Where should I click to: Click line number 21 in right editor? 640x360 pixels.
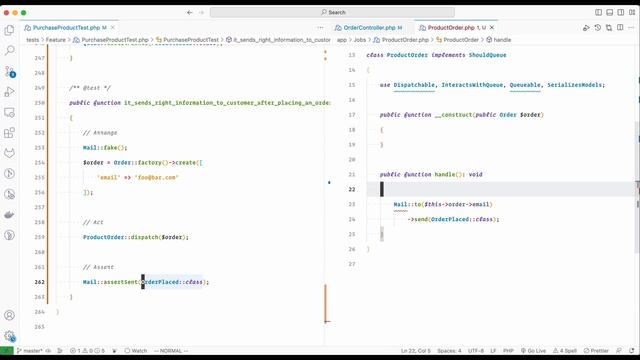coord(352,175)
